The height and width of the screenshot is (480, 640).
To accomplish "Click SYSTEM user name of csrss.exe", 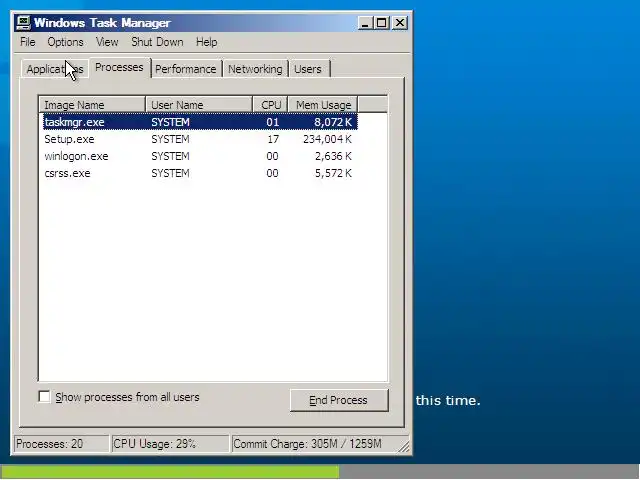I will (170, 173).
